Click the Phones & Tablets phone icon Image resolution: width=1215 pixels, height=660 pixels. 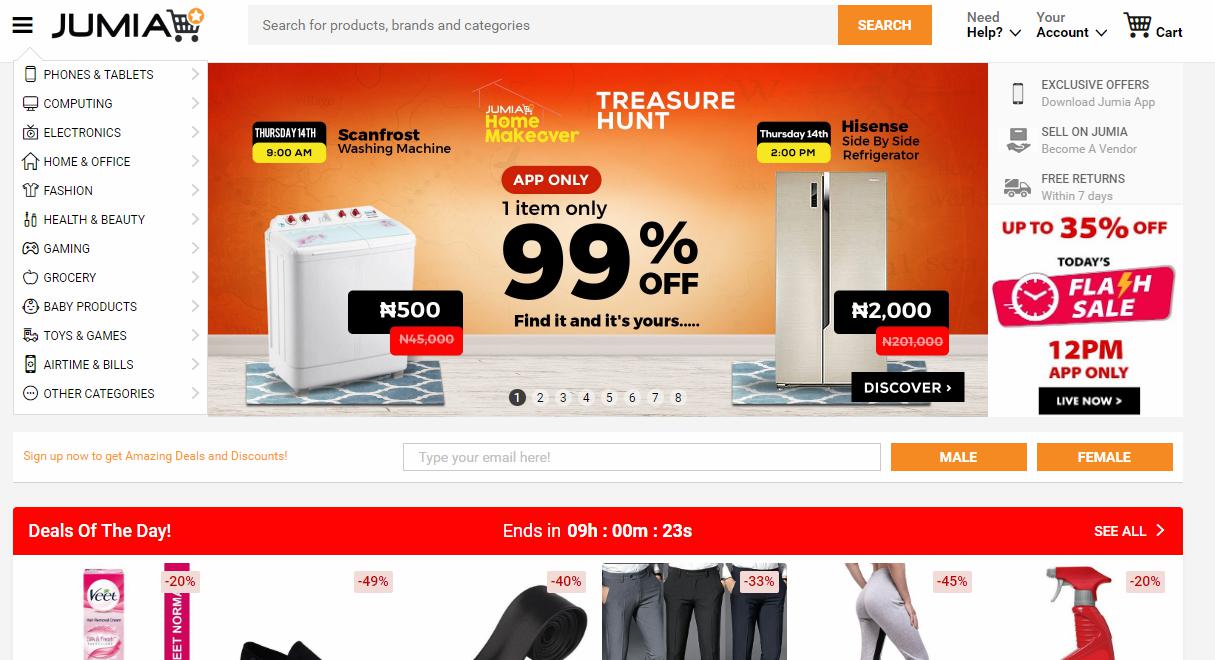(x=30, y=74)
